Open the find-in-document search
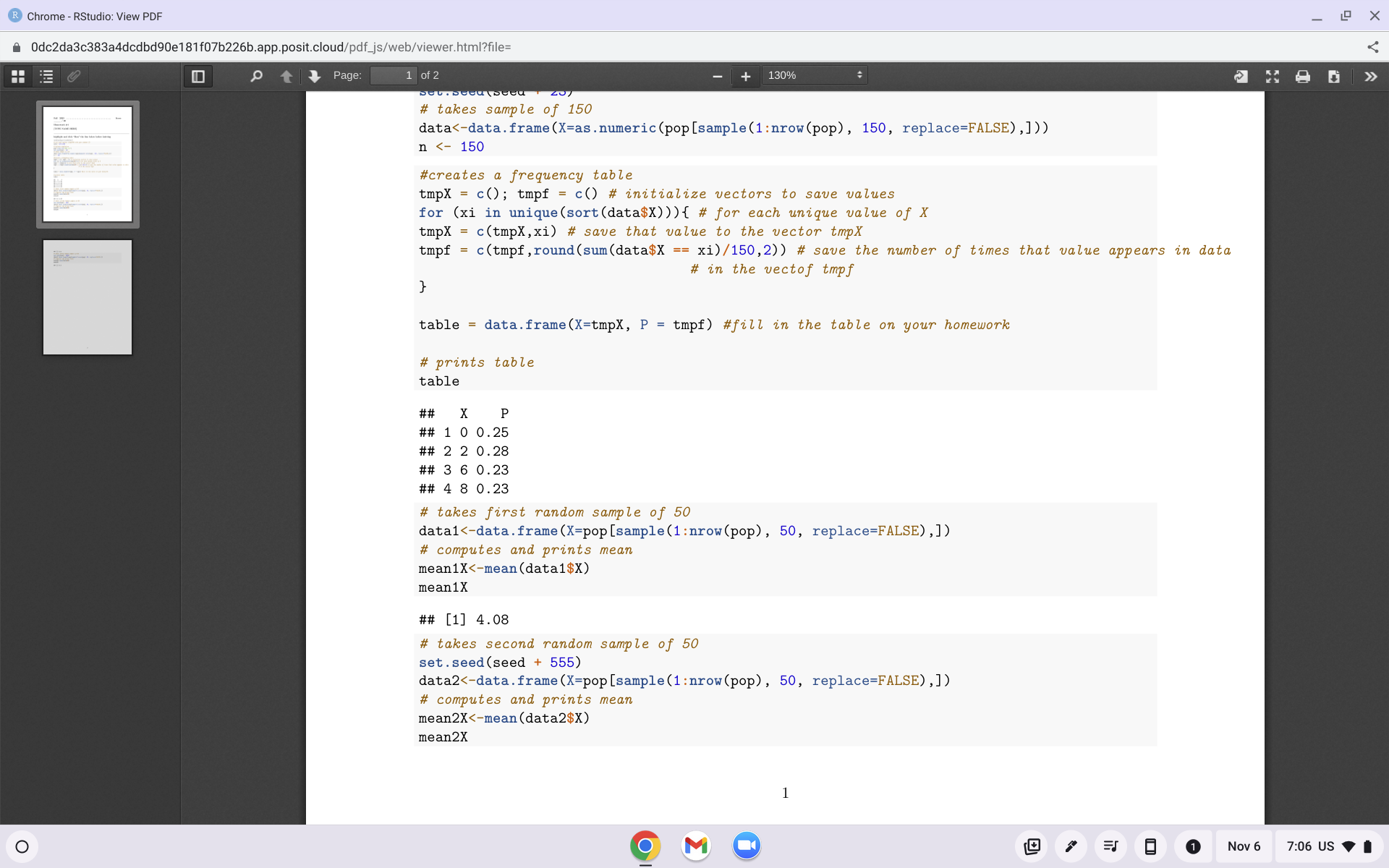This screenshot has height=868, width=1389. click(256, 76)
